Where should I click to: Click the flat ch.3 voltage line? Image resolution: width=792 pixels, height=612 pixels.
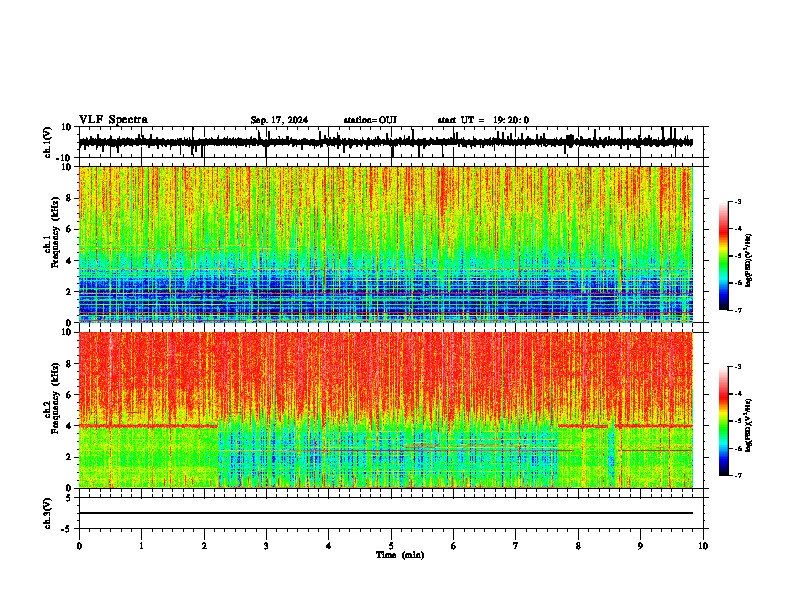[386, 513]
